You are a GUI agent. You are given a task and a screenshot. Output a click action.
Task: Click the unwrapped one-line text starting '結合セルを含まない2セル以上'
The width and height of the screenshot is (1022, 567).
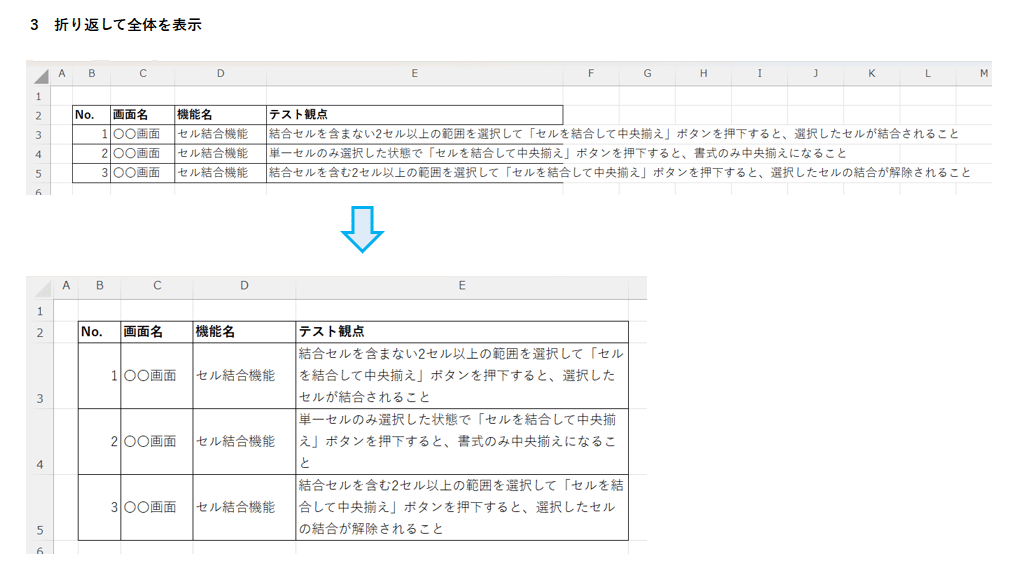tap(614, 134)
